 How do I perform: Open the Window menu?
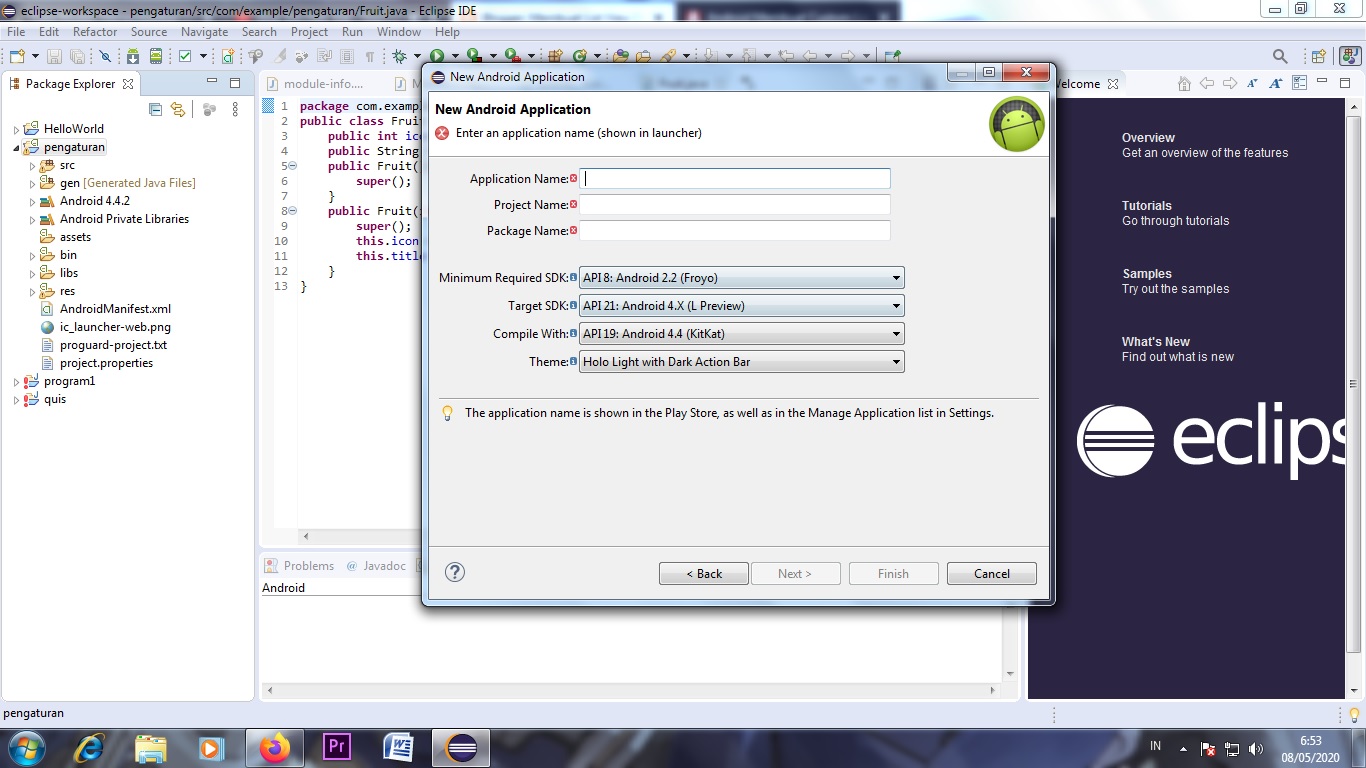tap(399, 32)
